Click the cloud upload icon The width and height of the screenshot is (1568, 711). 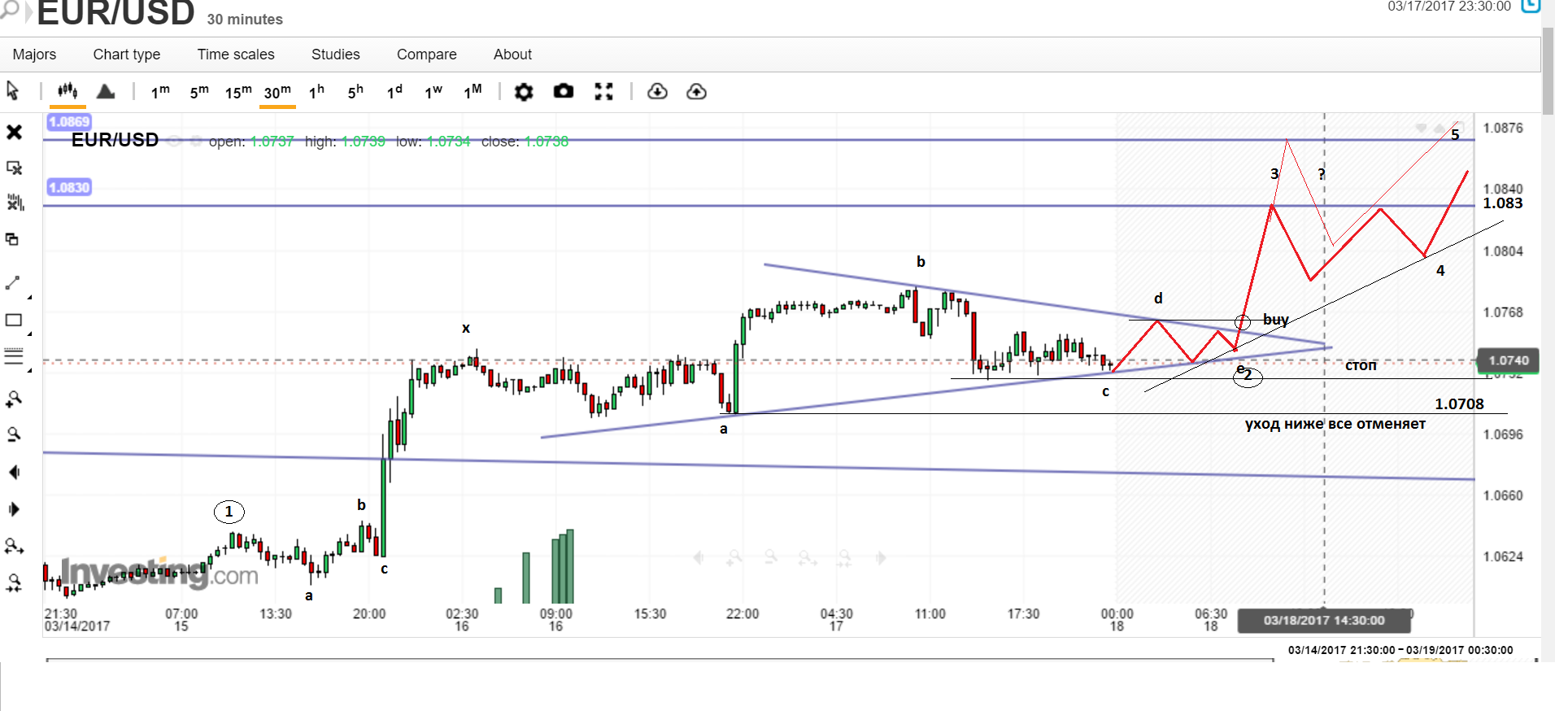coord(696,92)
